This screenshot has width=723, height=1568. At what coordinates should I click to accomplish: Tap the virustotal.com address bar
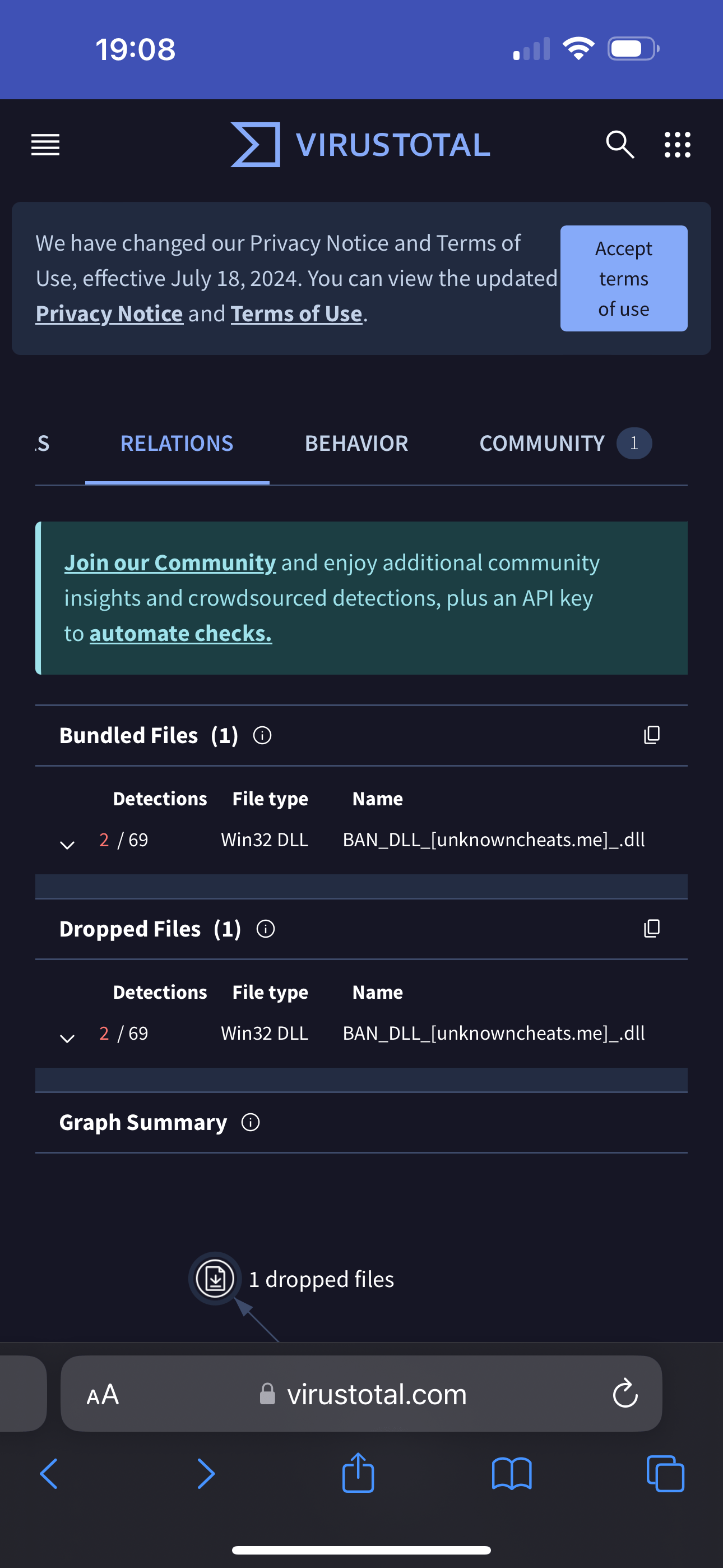coord(361,1394)
